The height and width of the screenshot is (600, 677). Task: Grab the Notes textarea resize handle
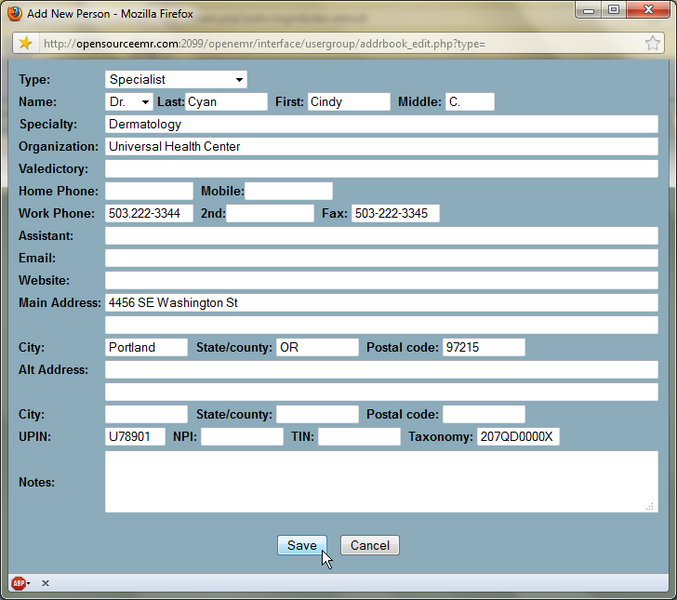click(650, 506)
